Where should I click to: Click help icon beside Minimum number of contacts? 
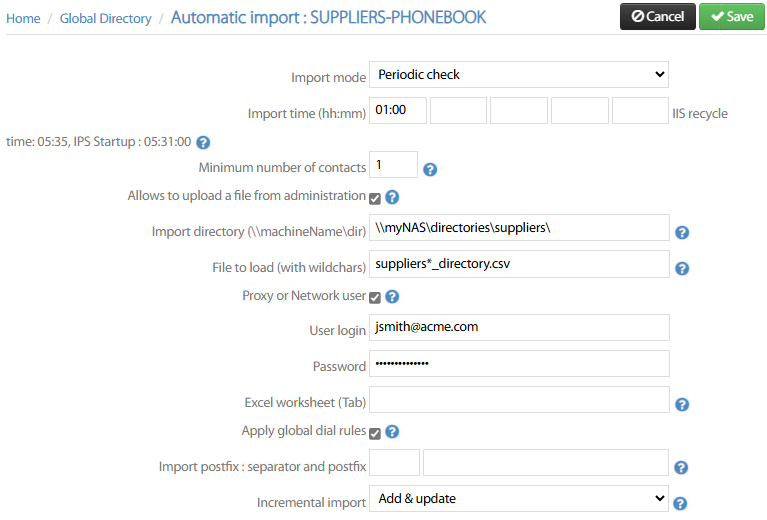(x=430, y=169)
